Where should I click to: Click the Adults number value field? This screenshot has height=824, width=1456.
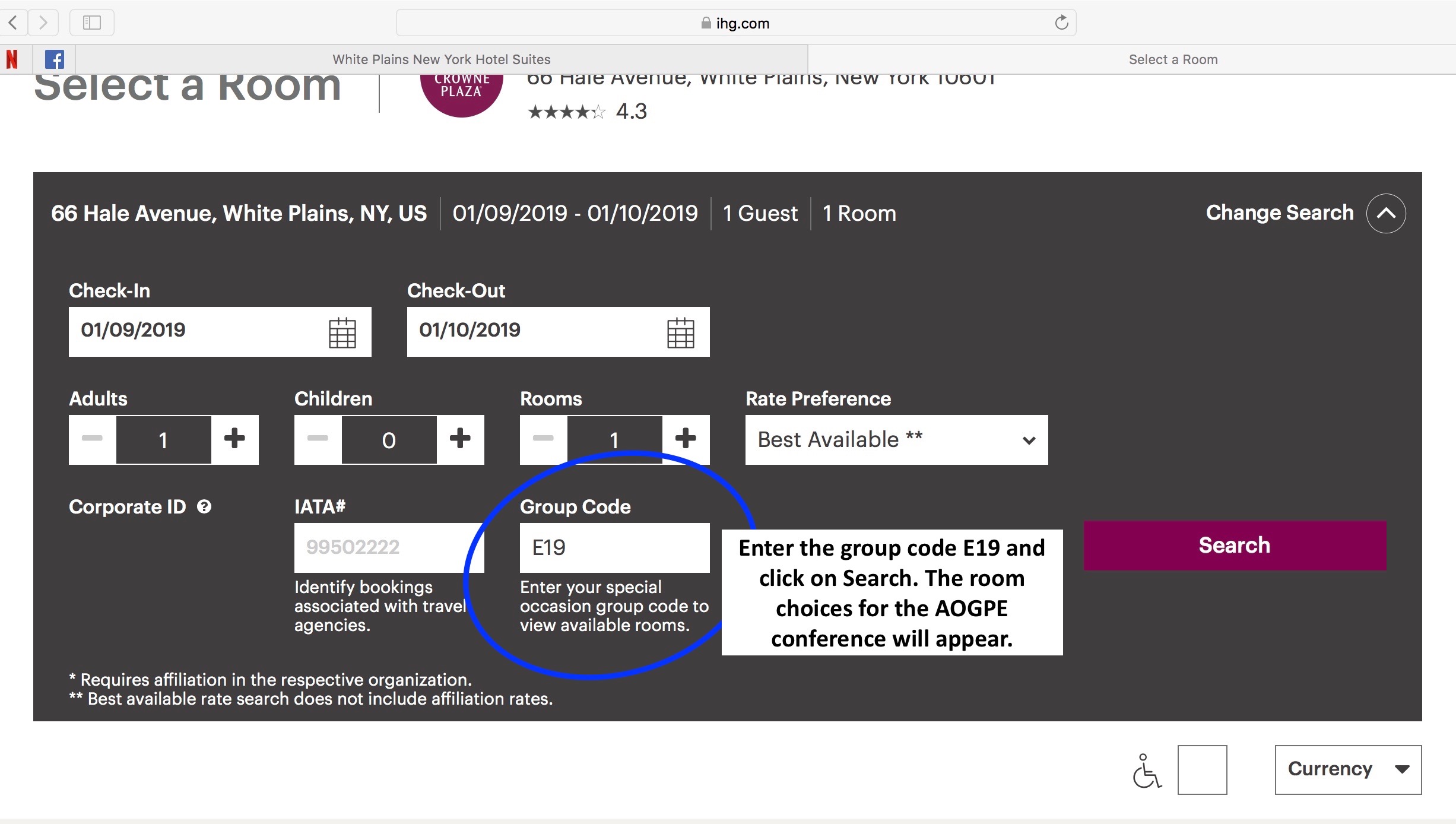(x=164, y=440)
